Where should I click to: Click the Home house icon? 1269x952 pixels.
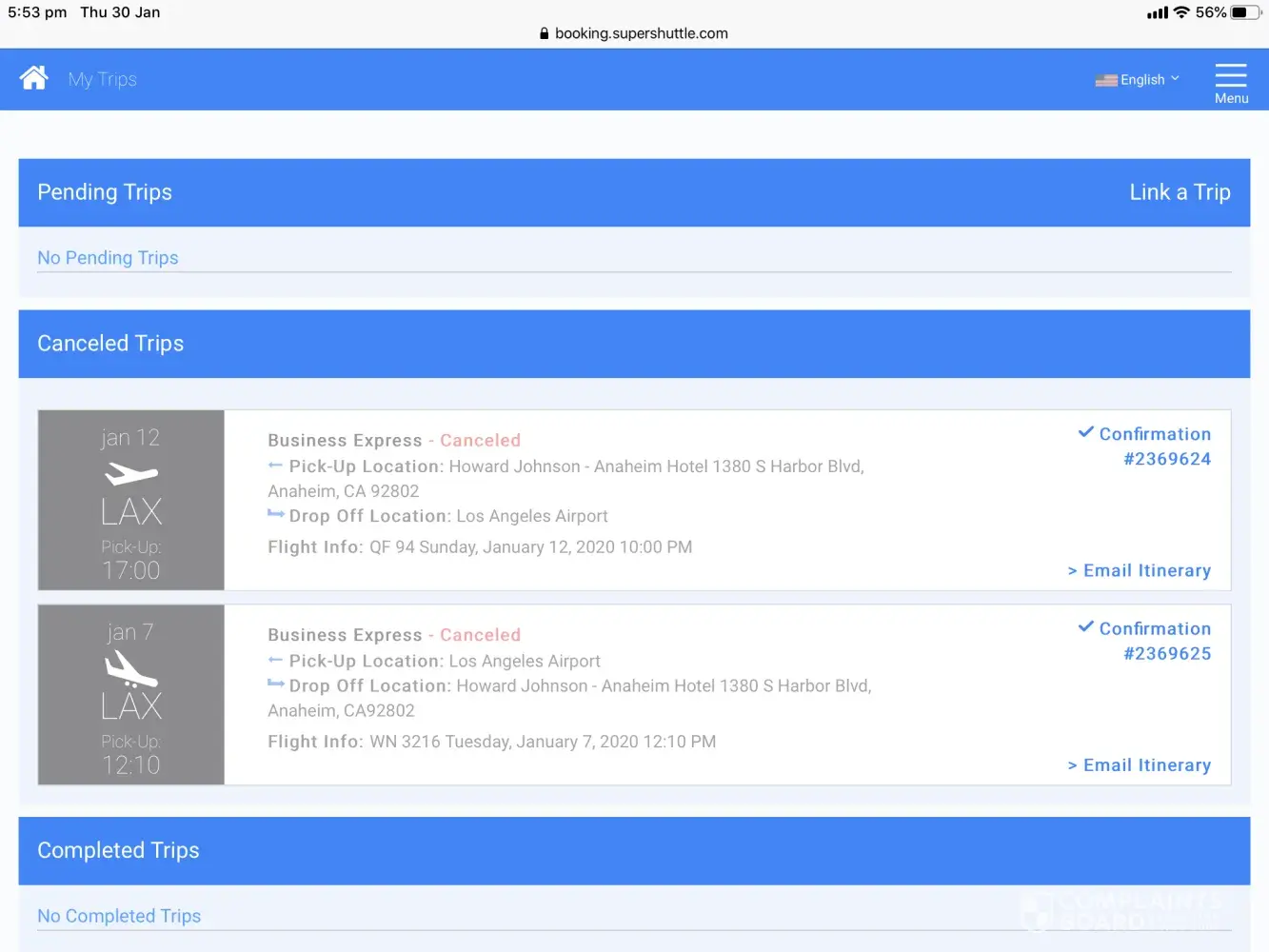pos(34,78)
